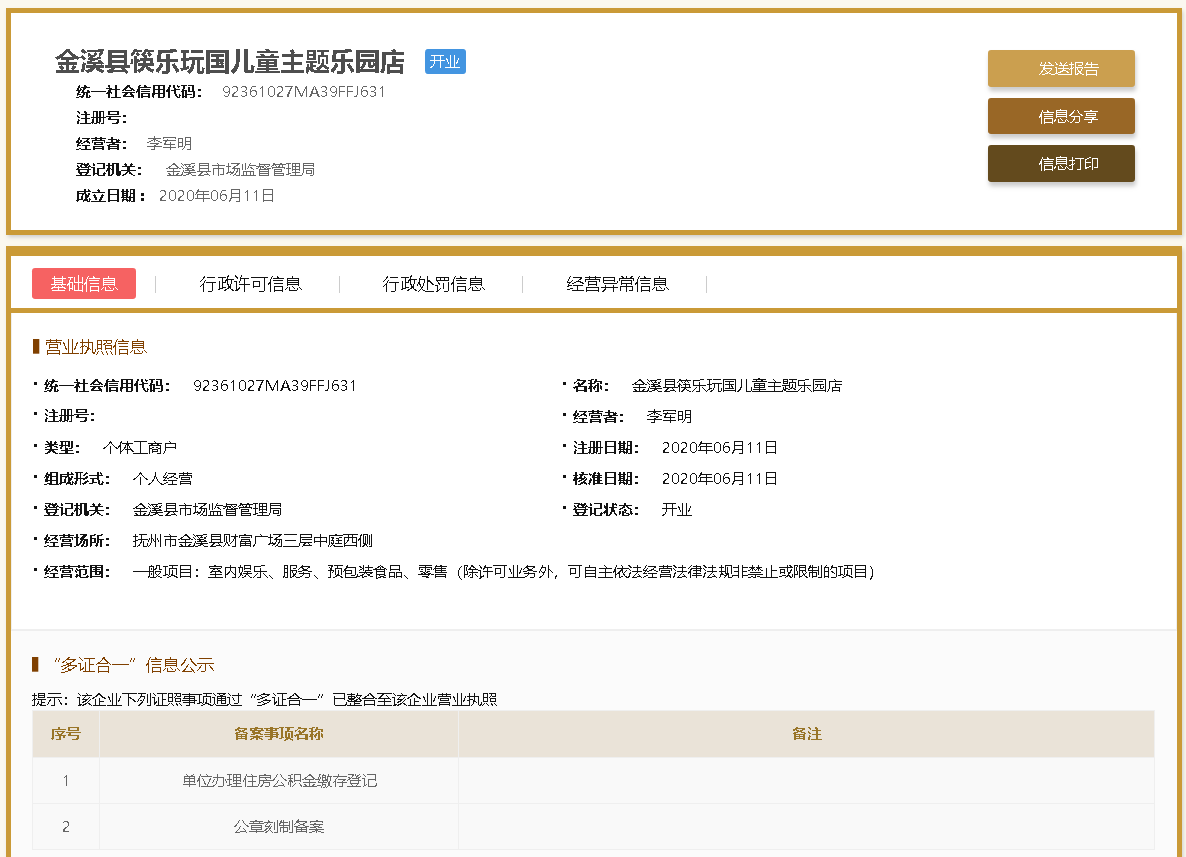Viewport: 1186px width, 857px height.
Task: Click the 经营者 value 李军明 in license info
Action: click(x=669, y=417)
